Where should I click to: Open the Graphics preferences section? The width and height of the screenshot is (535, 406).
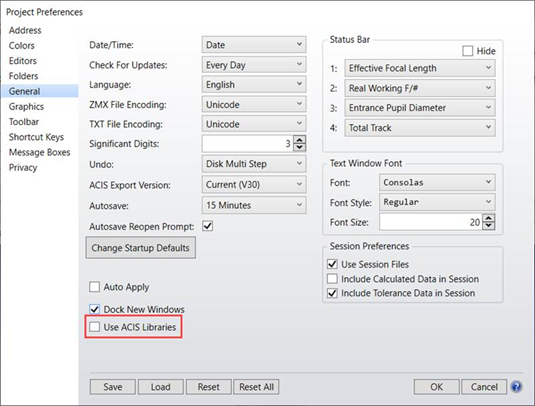[26, 106]
